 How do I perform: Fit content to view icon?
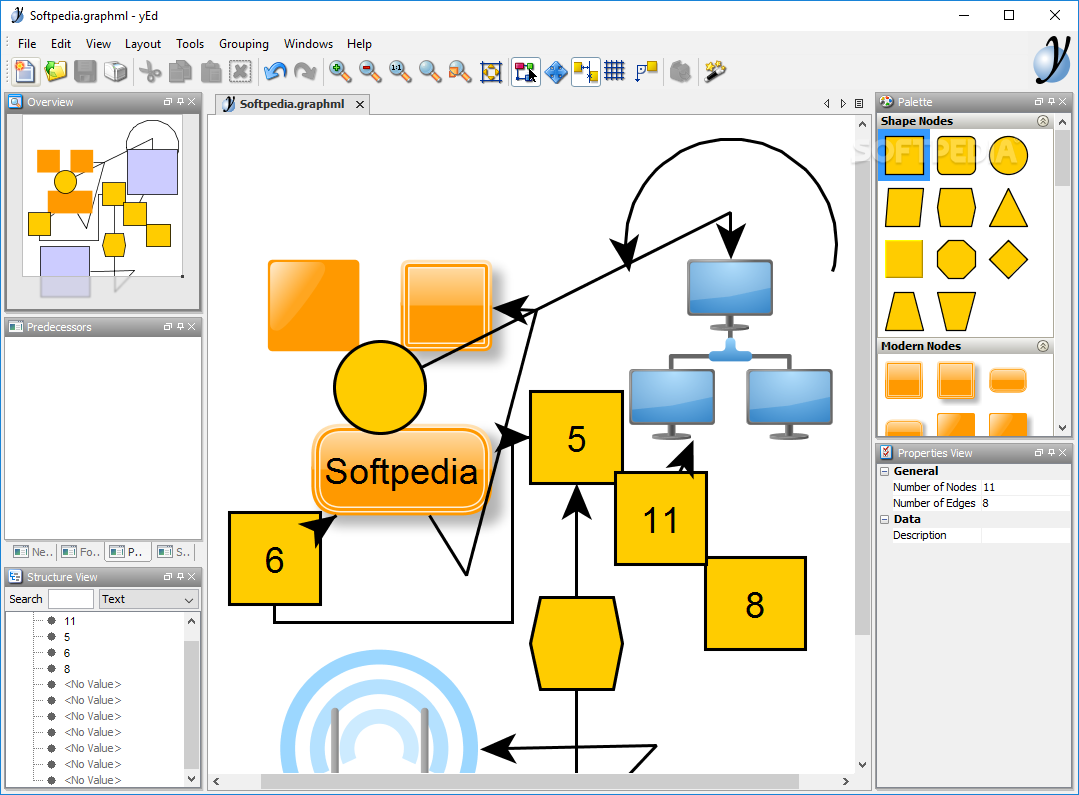pyautogui.click(x=491, y=72)
